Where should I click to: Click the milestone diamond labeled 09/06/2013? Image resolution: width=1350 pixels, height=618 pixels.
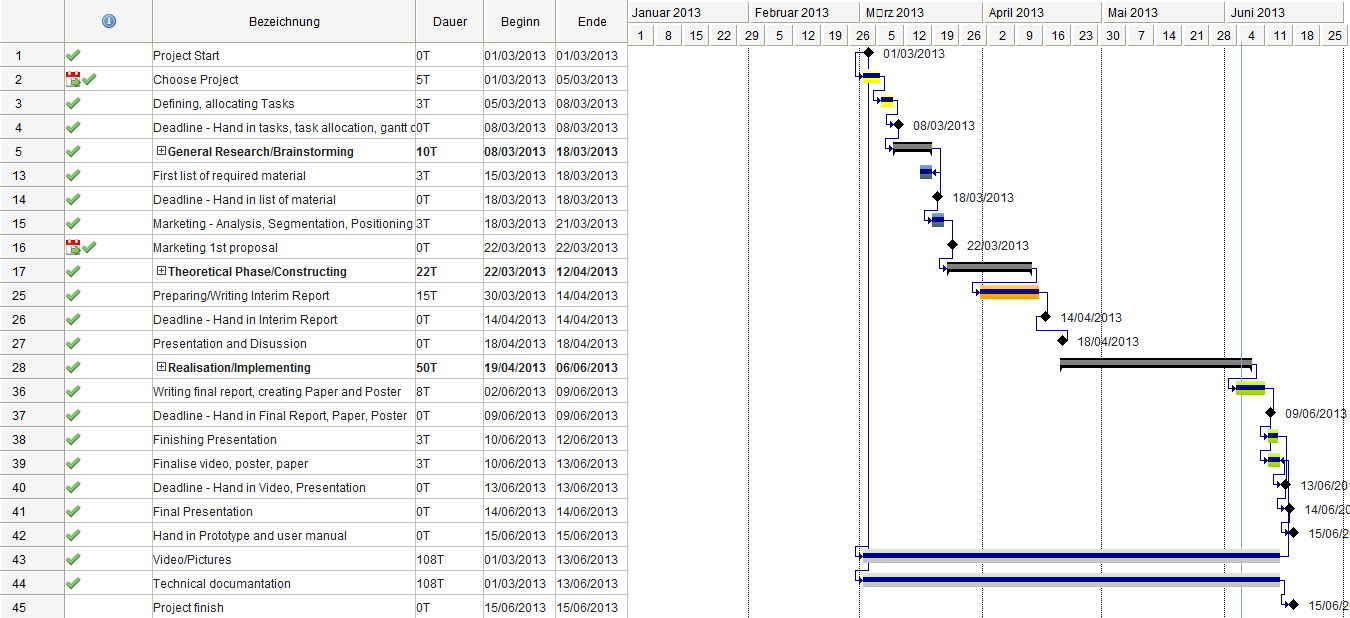(x=1270, y=413)
